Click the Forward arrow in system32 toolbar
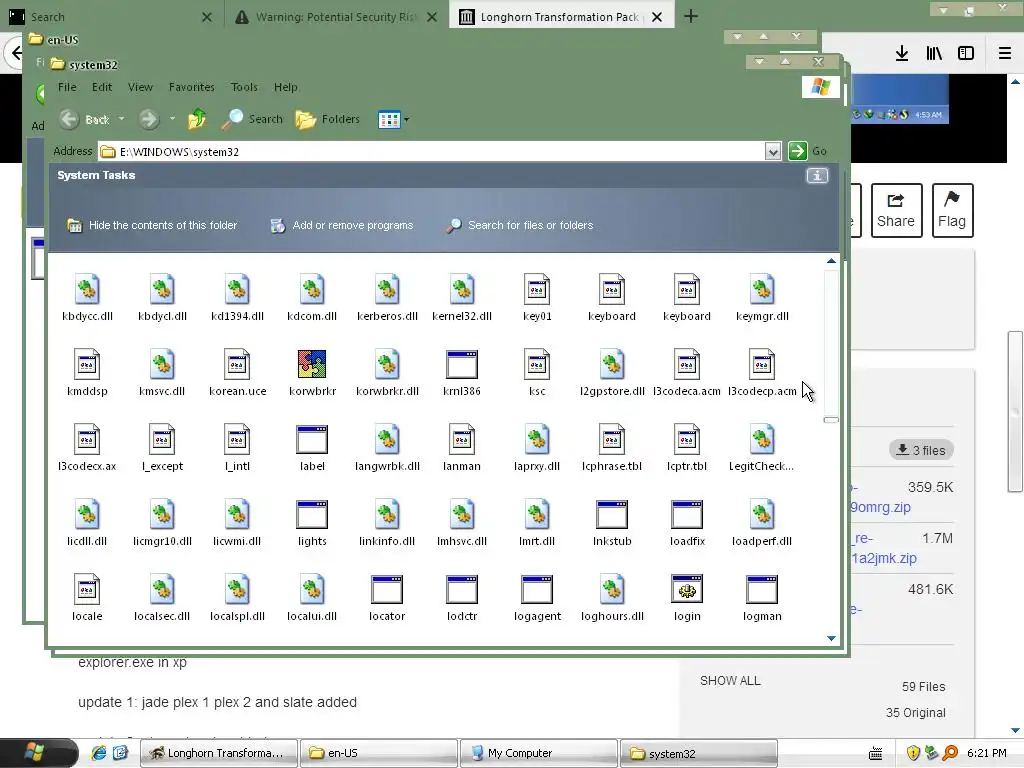The height and width of the screenshot is (768, 1024). click(x=148, y=119)
